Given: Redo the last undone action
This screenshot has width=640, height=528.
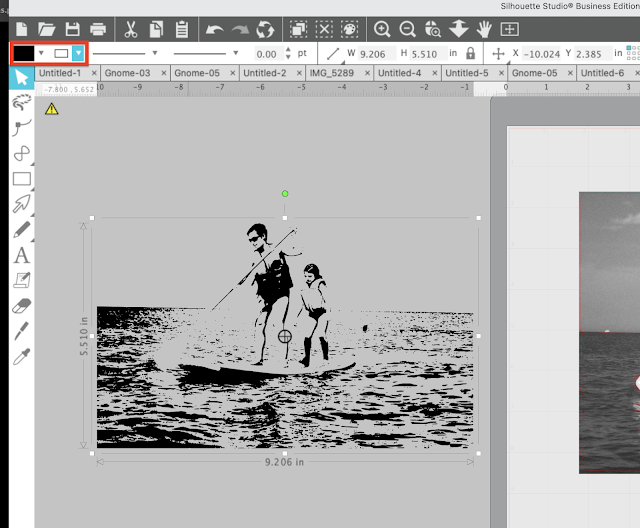Looking at the screenshot, I should point(240,29).
